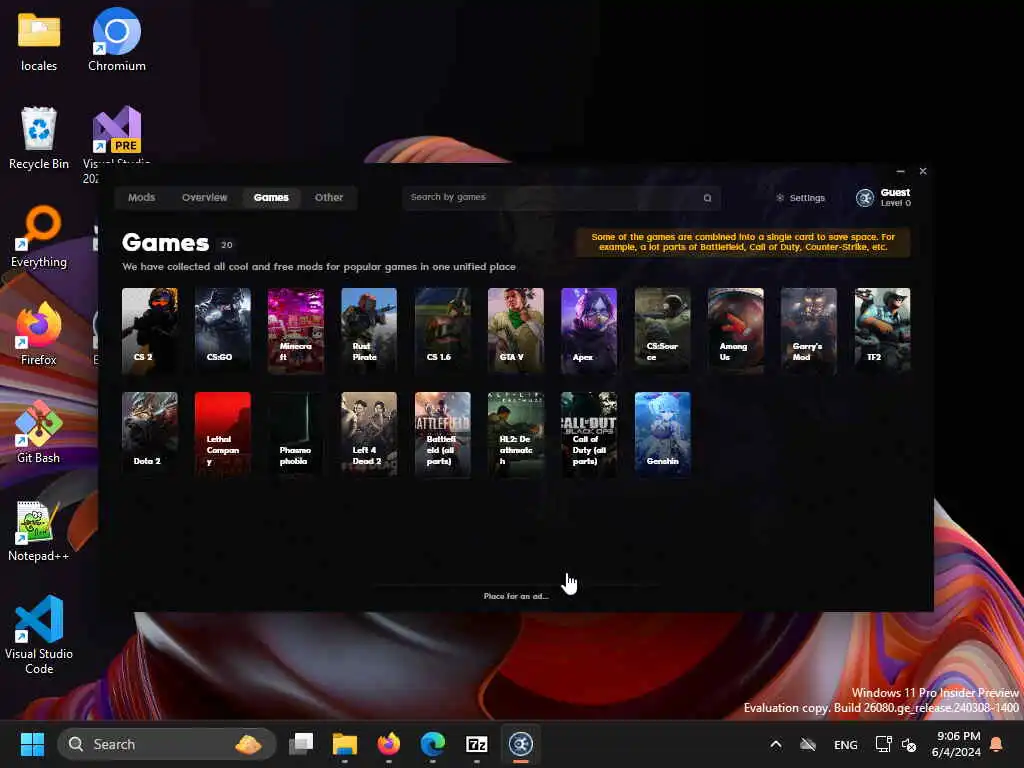Launch Chromium from the desktop

(117, 40)
